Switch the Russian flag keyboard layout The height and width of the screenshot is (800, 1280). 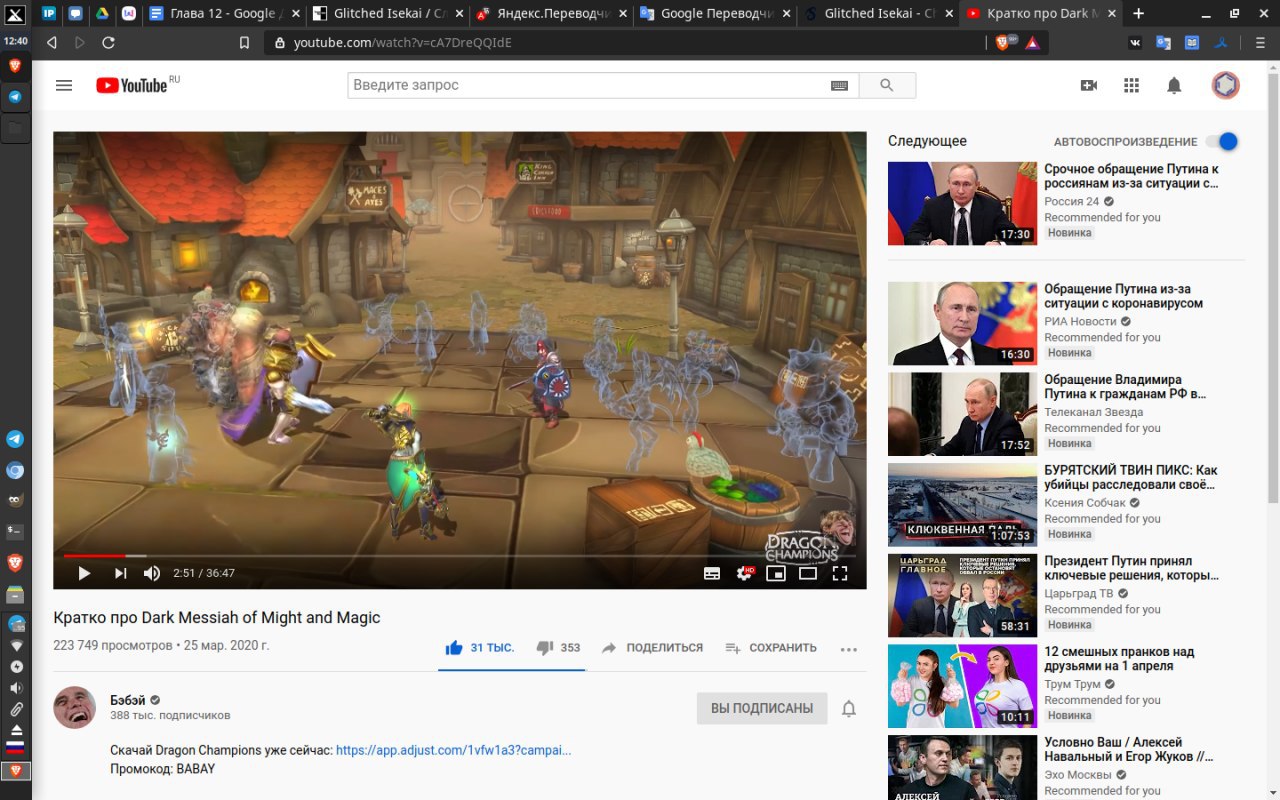15,748
